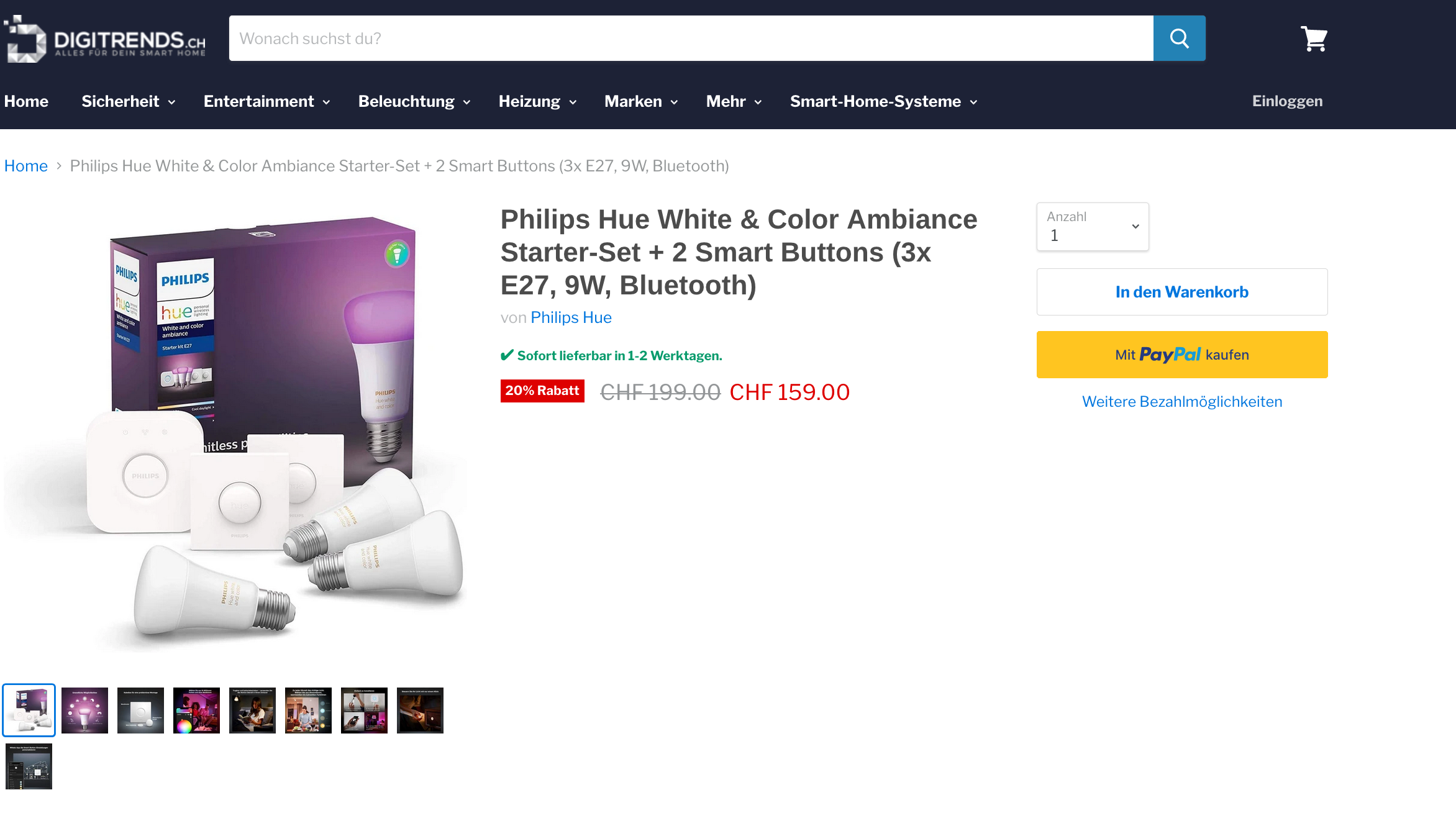Open Weitere Bezahlmöglichkeiten link
Image resolution: width=1456 pixels, height=831 pixels.
pyautogui.click(x=1181, y=402)
